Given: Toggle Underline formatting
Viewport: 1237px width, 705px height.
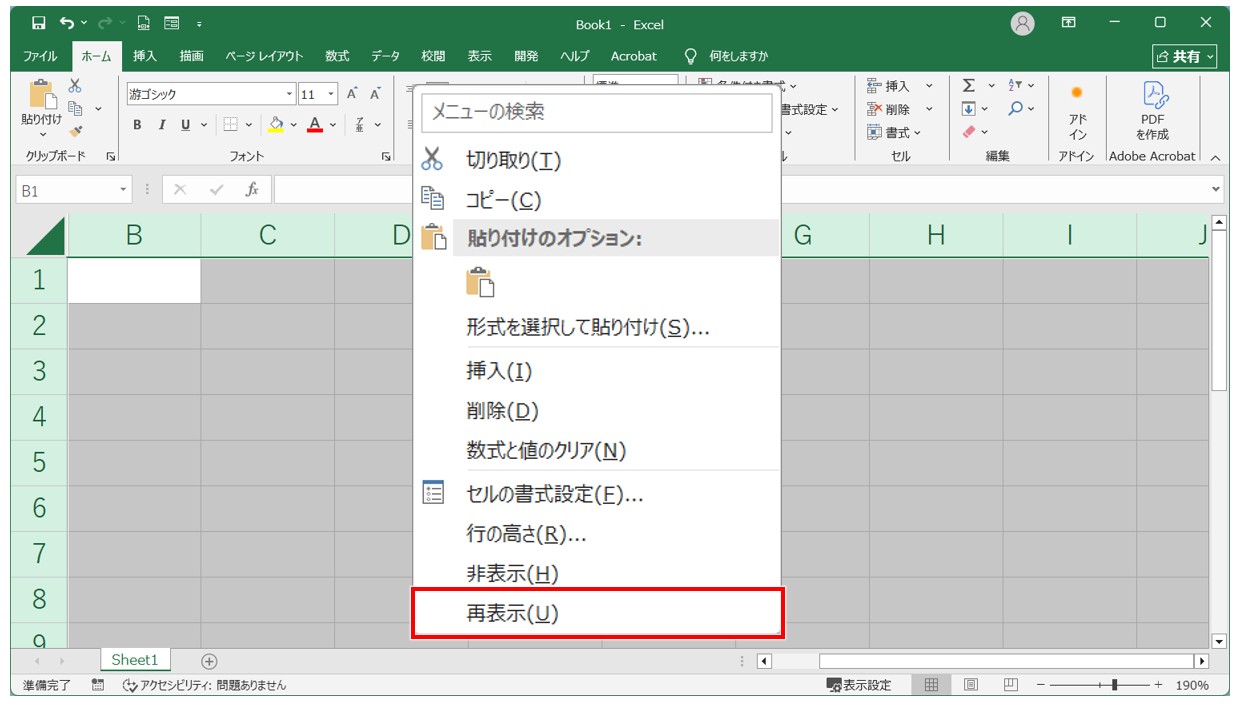Looking at the screenshot, I should [185, 125].
